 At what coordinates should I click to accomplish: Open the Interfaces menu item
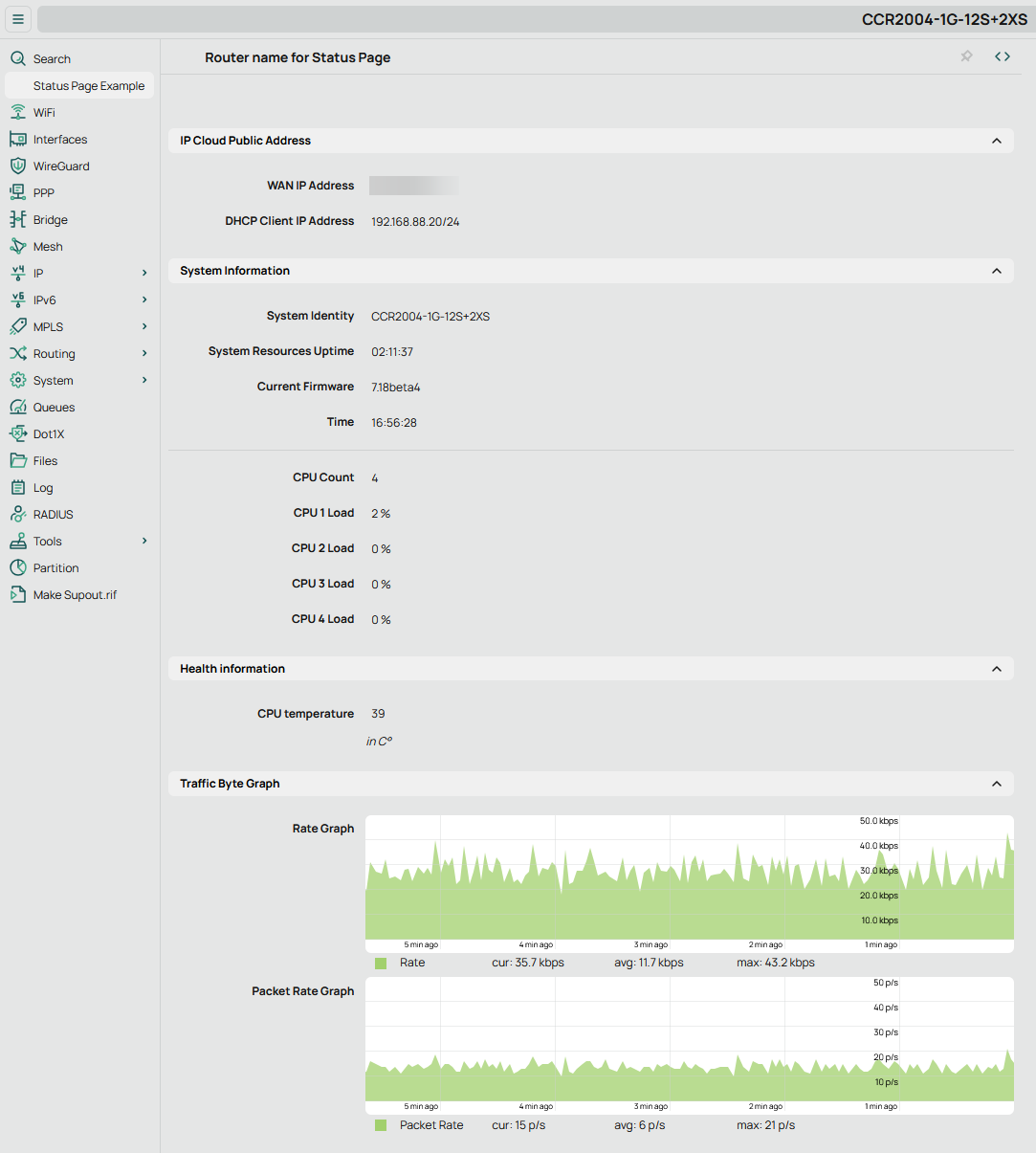[x=60, y=140]
